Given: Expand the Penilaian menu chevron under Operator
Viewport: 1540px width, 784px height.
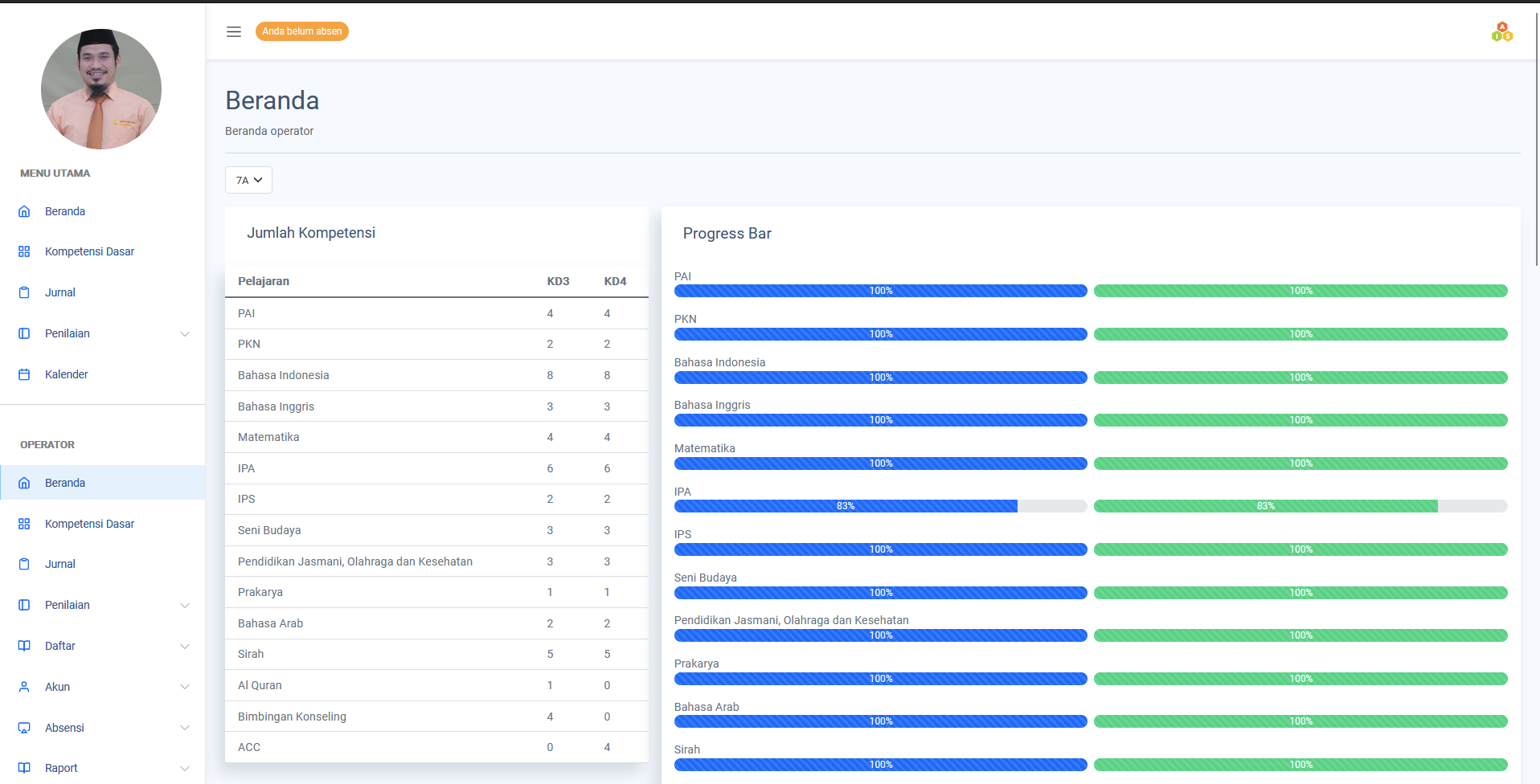Looking at the screenshot, I should point(186,605).
